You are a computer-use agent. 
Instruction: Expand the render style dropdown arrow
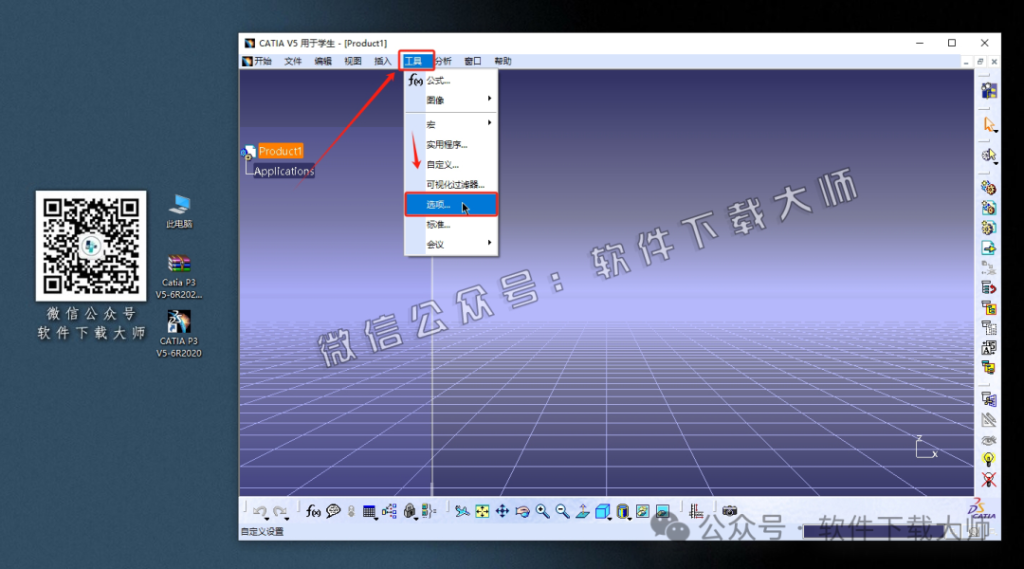pos(630,518)
